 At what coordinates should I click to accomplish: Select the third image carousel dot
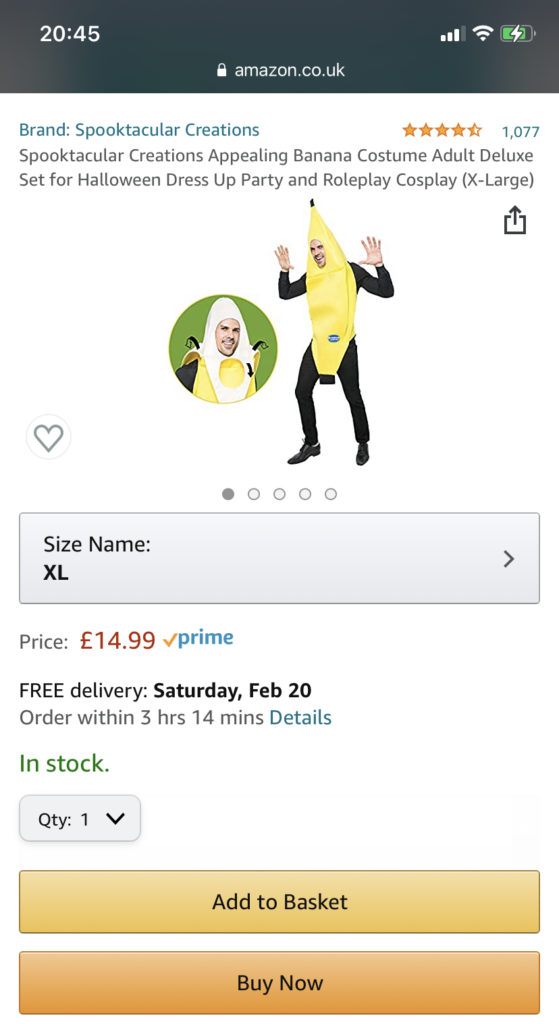point(280,494)
